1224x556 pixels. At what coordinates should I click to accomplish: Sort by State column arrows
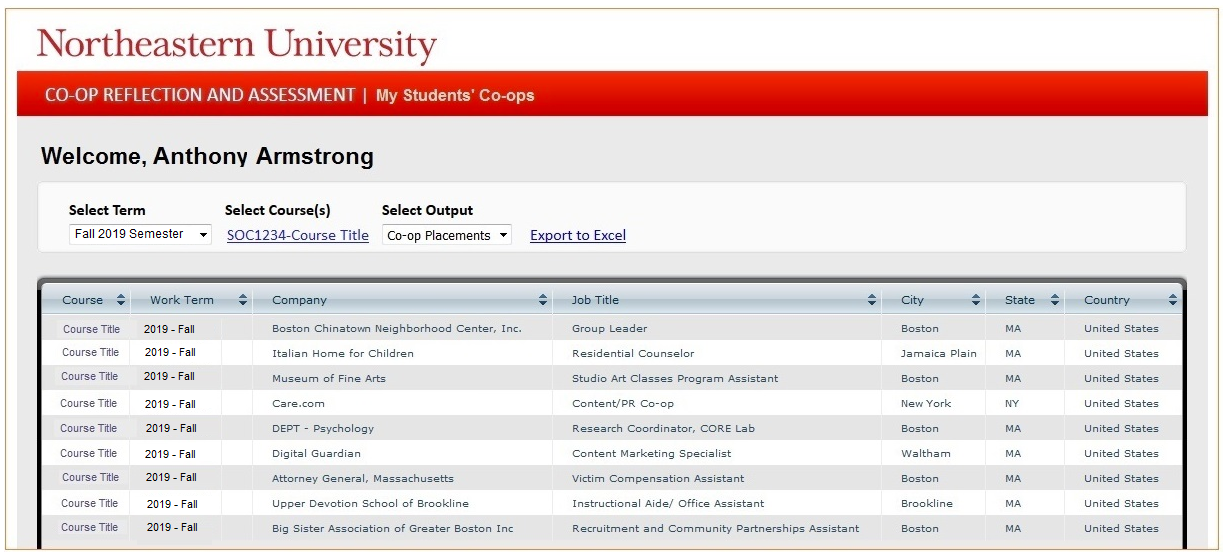tap(1054, 300)
